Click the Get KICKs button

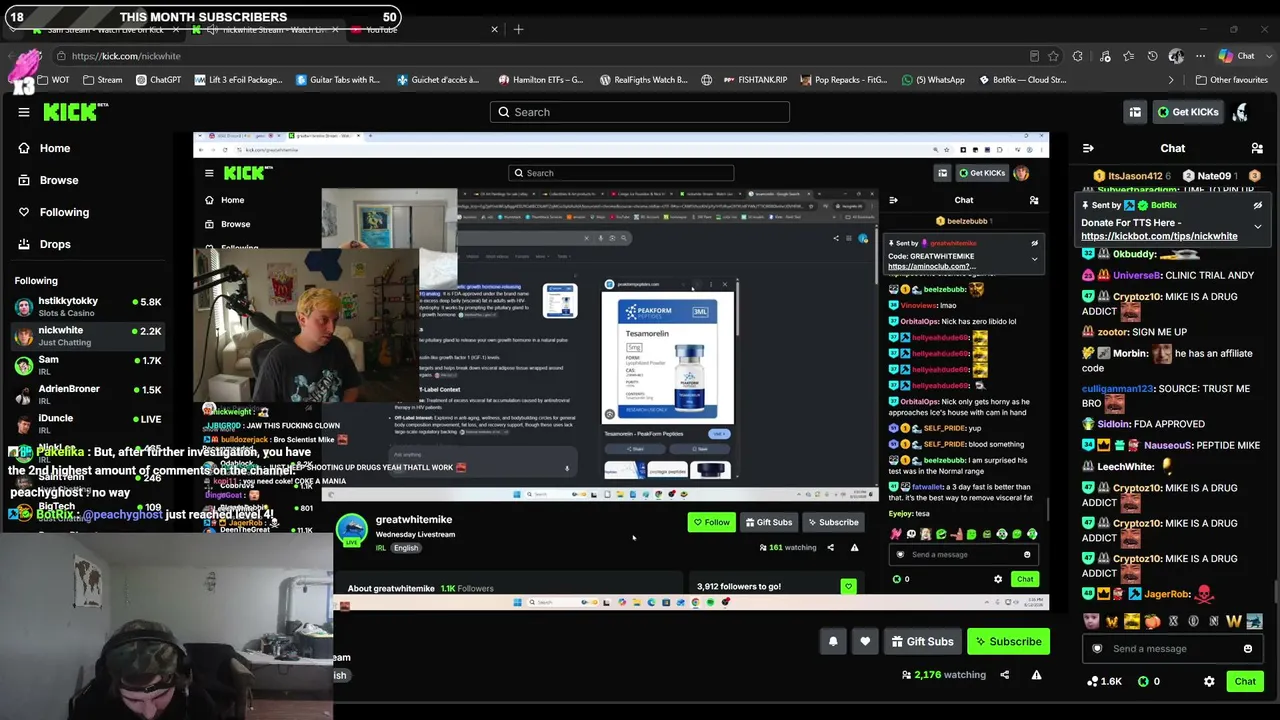click(1188, 112)
